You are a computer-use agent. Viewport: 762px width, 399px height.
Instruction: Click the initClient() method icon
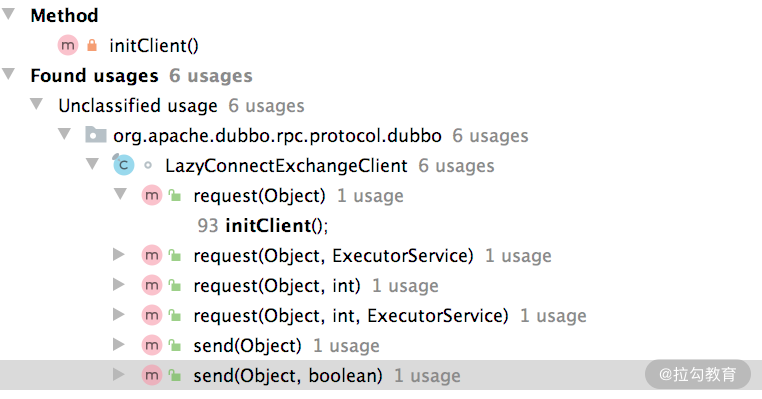[x=68, y=46]
